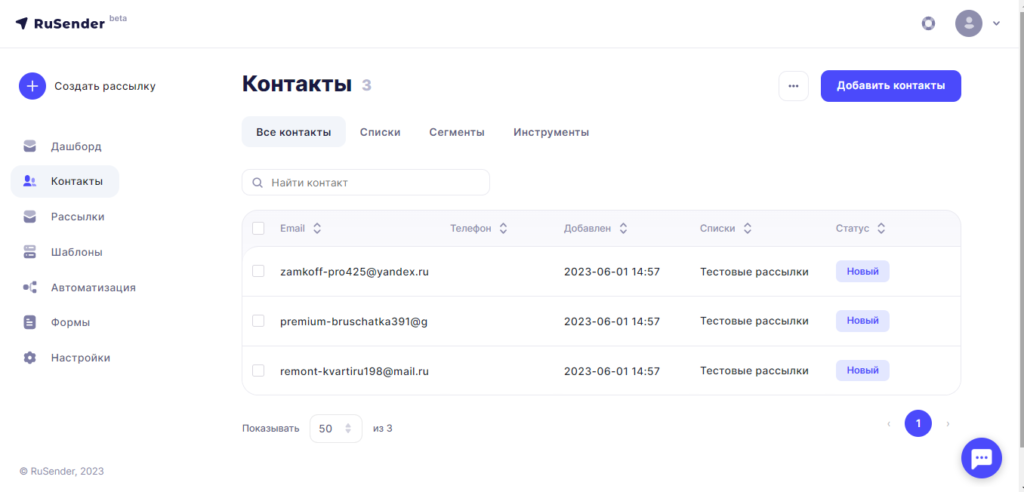Sort by Списки column arrows

pos(747,228)
